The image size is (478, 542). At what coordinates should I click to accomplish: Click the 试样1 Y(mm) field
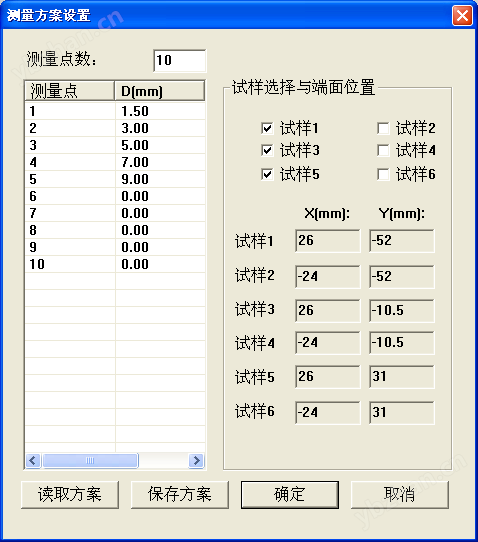[x=402, y=241]
